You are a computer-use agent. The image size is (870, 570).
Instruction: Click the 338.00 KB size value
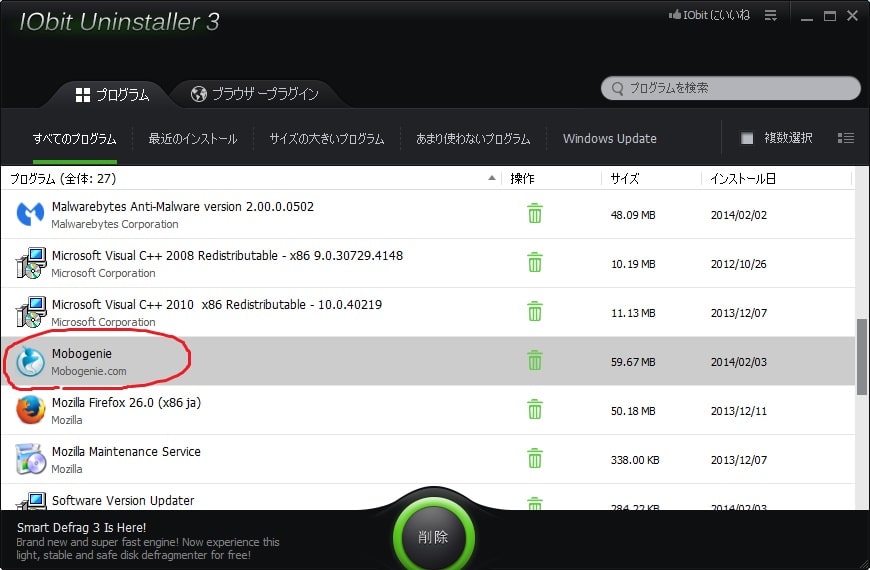635,460
